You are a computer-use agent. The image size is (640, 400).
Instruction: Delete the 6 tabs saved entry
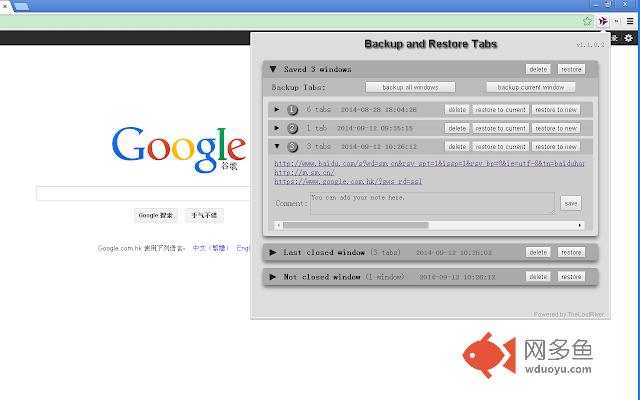tap(457, 110)
